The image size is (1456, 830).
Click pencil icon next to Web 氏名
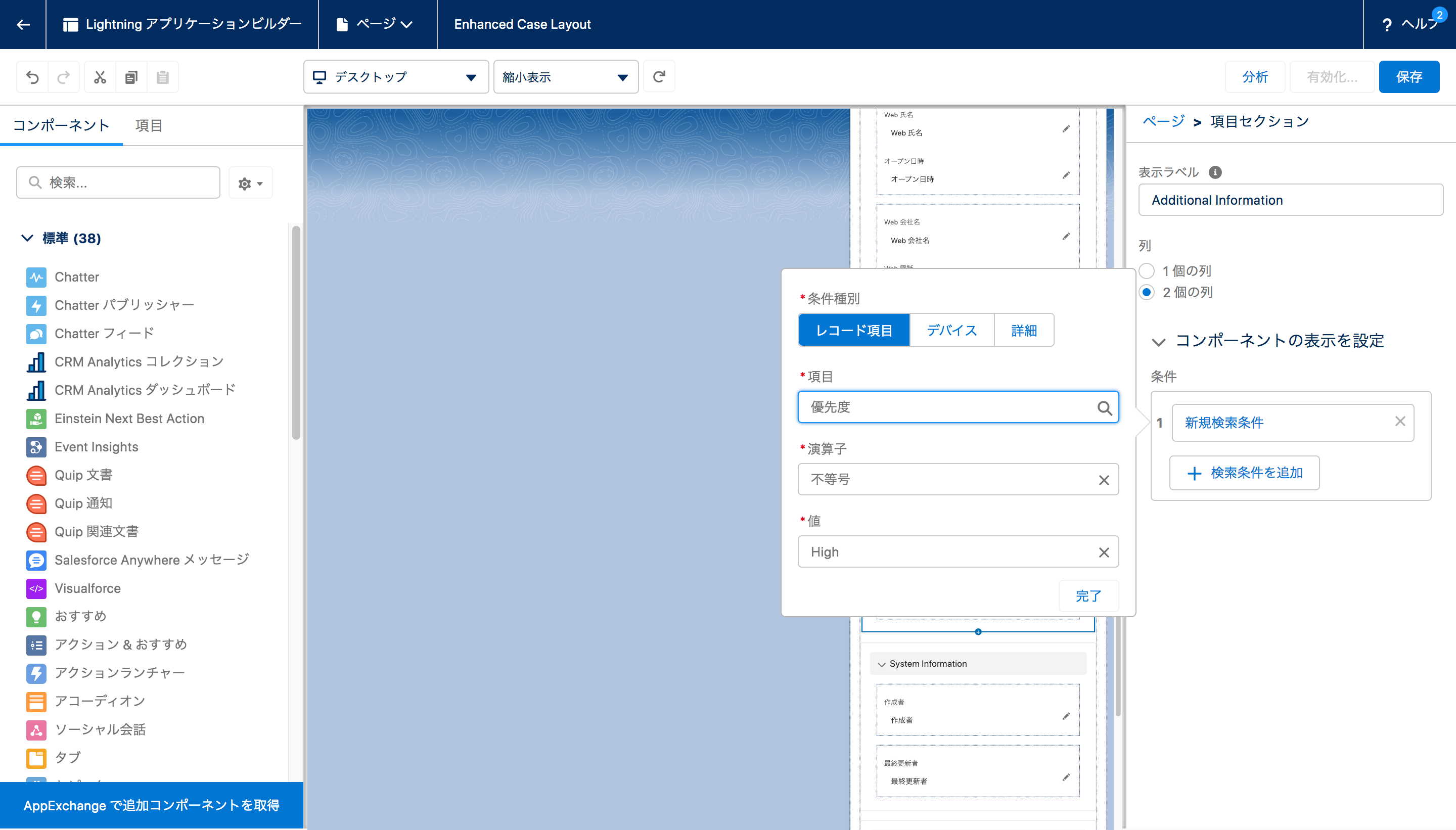click(x=1066, y=129)
